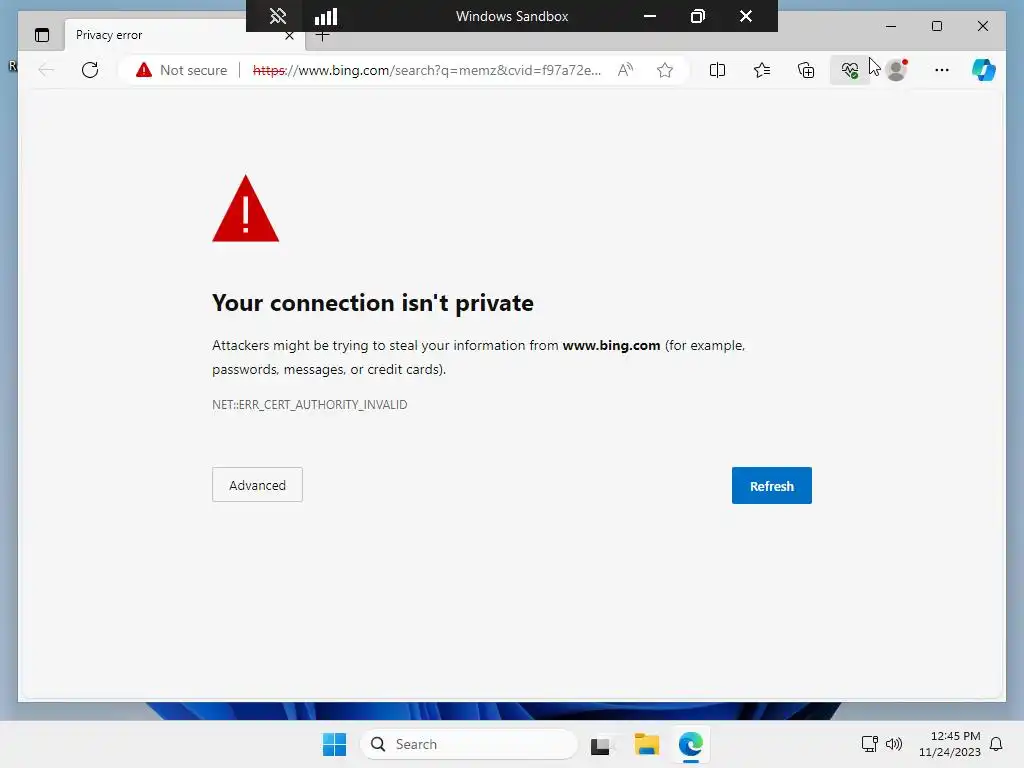Screen dimensions: 1024x768
Task: Minimize the Edge browser window
Action: [x=891, y=26]
